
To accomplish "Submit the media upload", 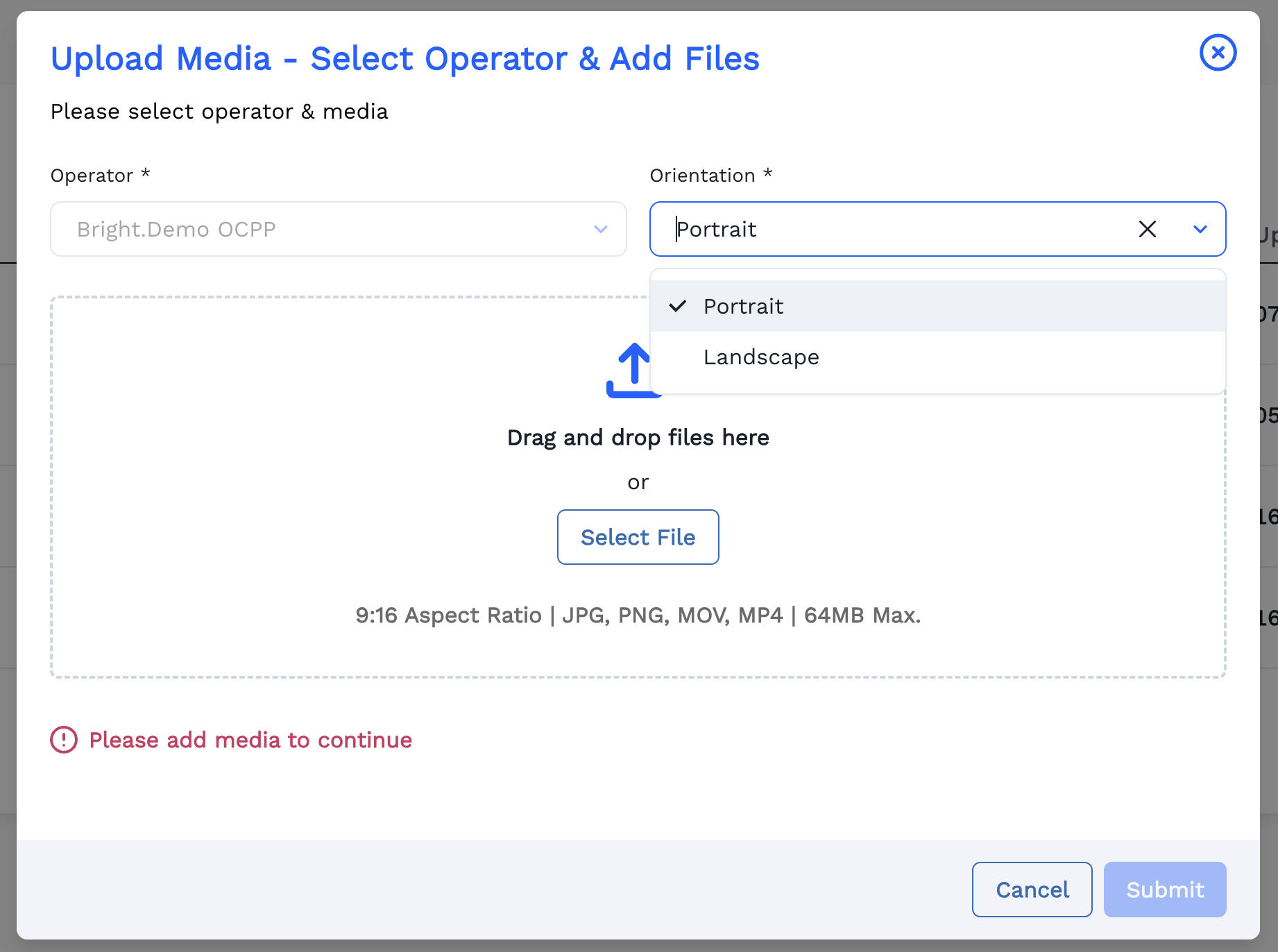I will 1164,890.
